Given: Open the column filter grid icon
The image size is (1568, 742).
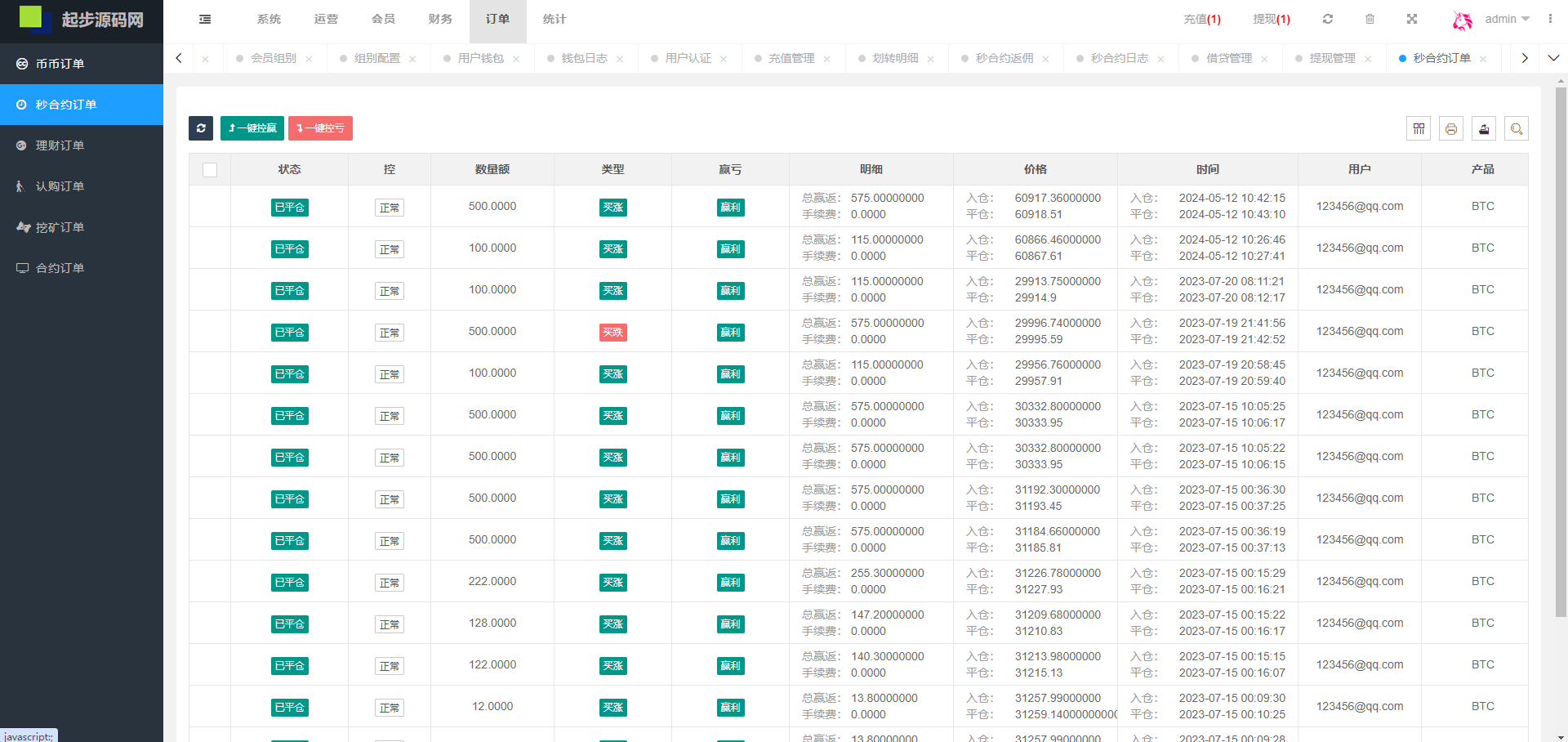Looking at the screenshot, I should click(1419, 129).
